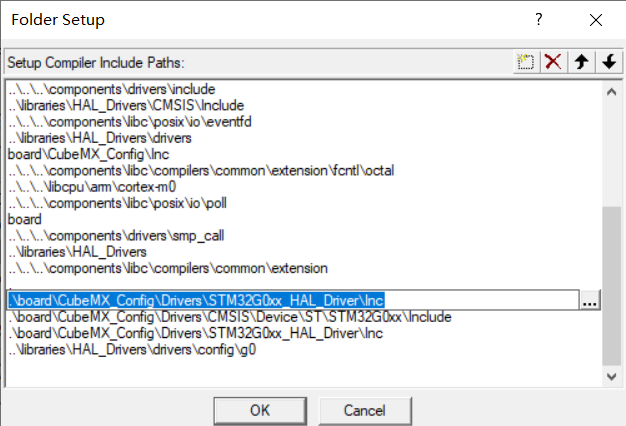Click the red X Delete path icon
Screen dimensions: 626x426
click(553, 61)
